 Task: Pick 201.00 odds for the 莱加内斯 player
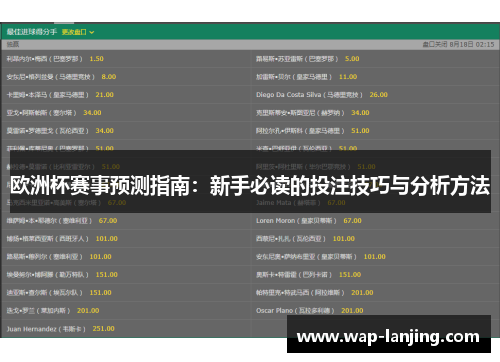click(x=88, y=311)
